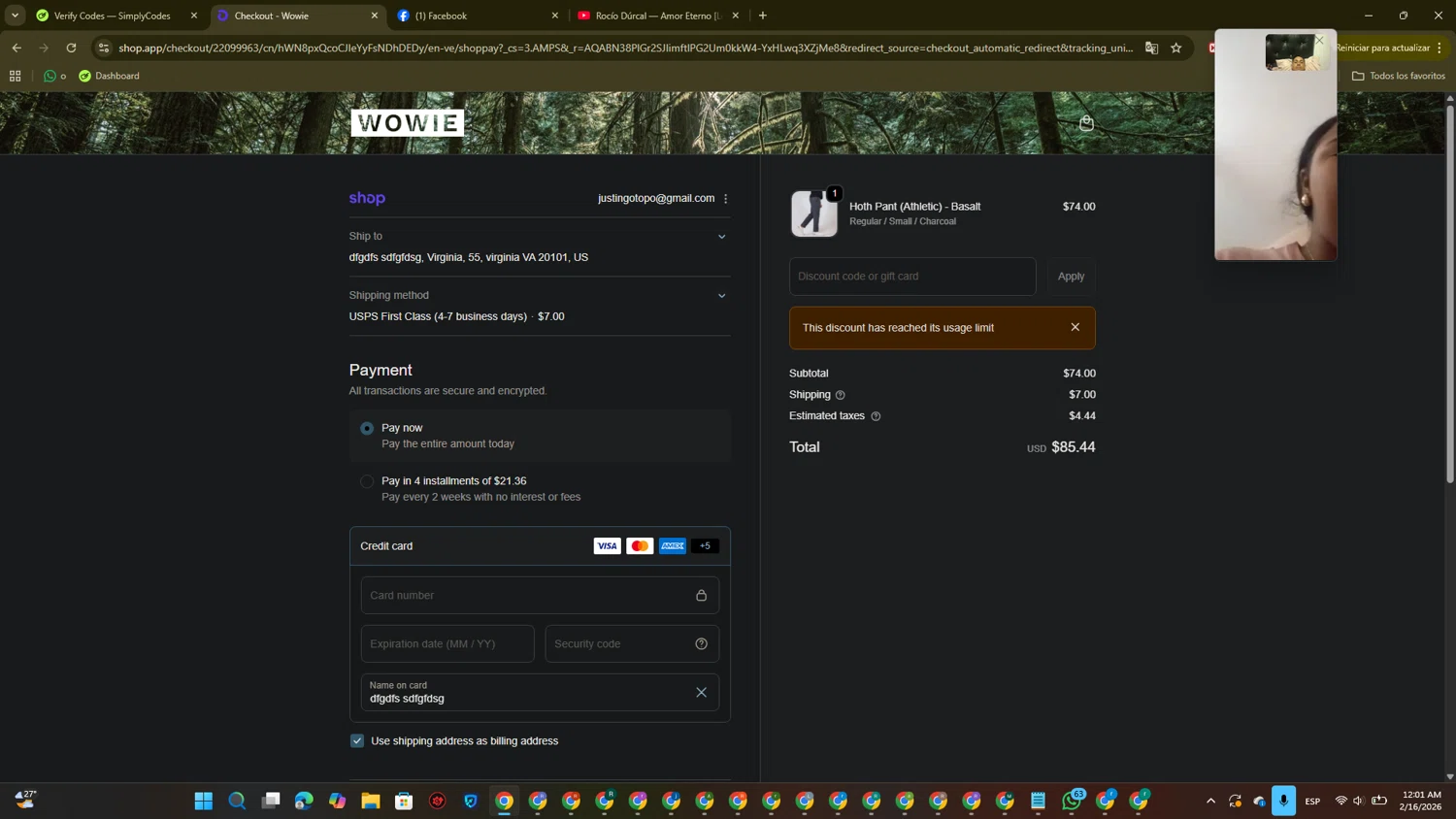Uncheck Use shipping address as billing address

(x=357, y=741)
